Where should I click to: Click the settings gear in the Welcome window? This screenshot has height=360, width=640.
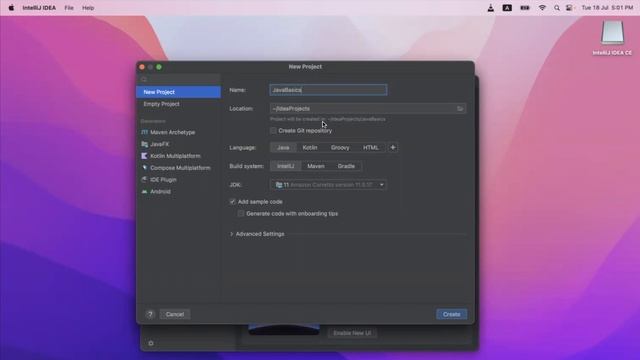(x=151, y=343)
